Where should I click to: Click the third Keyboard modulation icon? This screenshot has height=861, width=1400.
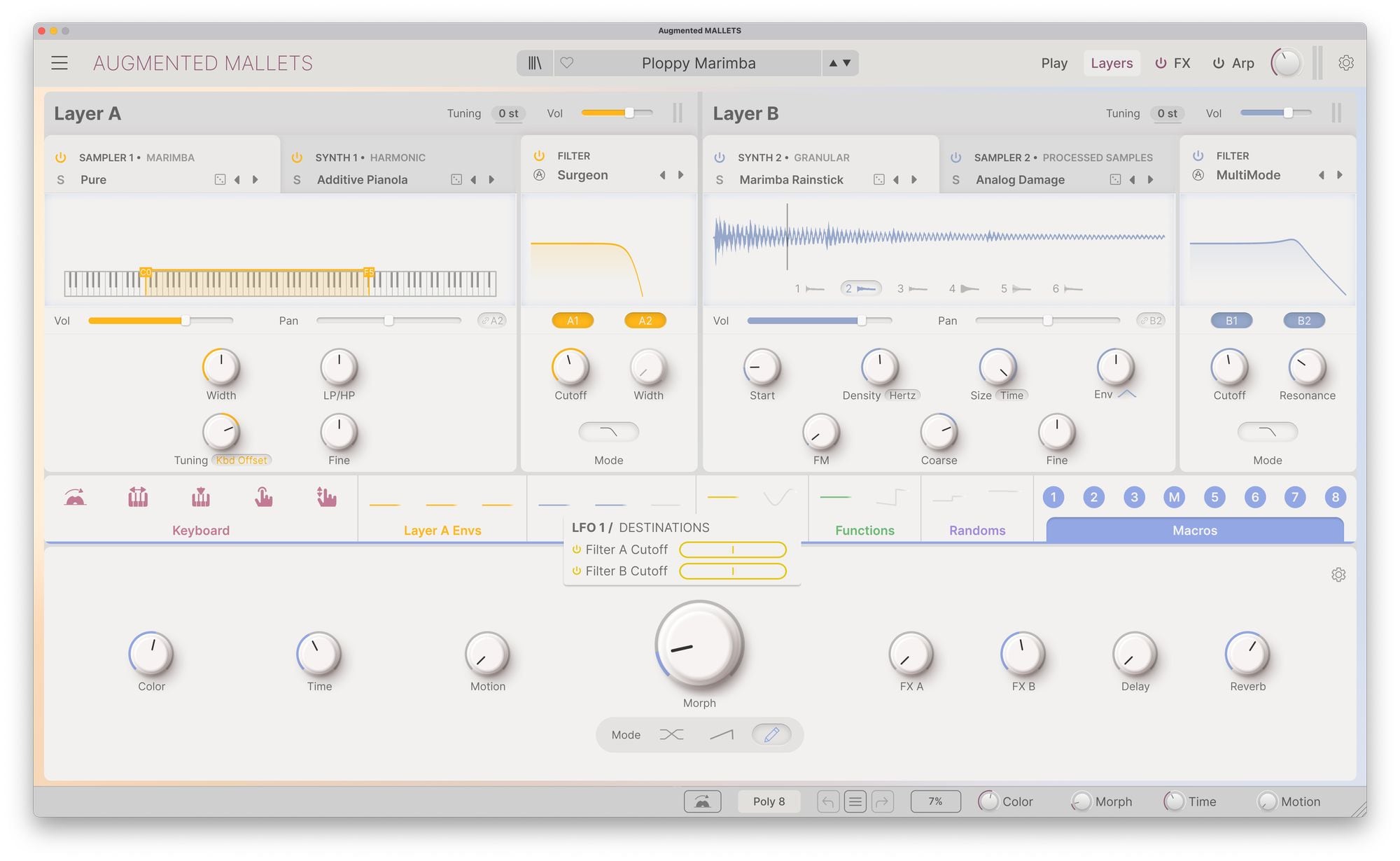pyautogui.click(x=201, y=497)
